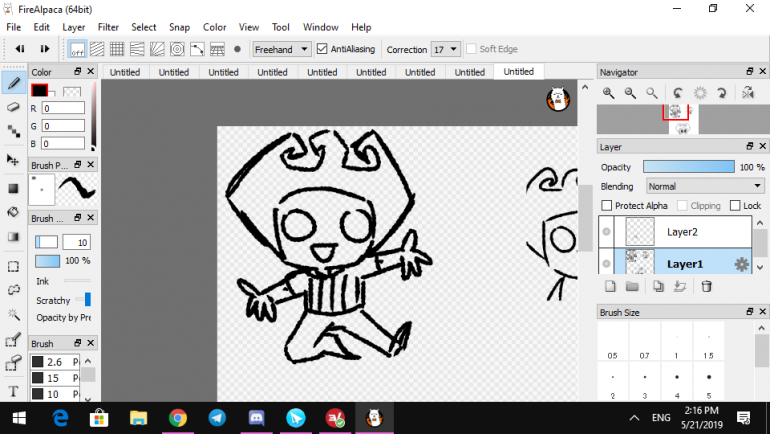Image resolution: width=770 pixels, height=434 pixels.
Task: Rotate canvas left in Navigator
Action: pos(678,93)
